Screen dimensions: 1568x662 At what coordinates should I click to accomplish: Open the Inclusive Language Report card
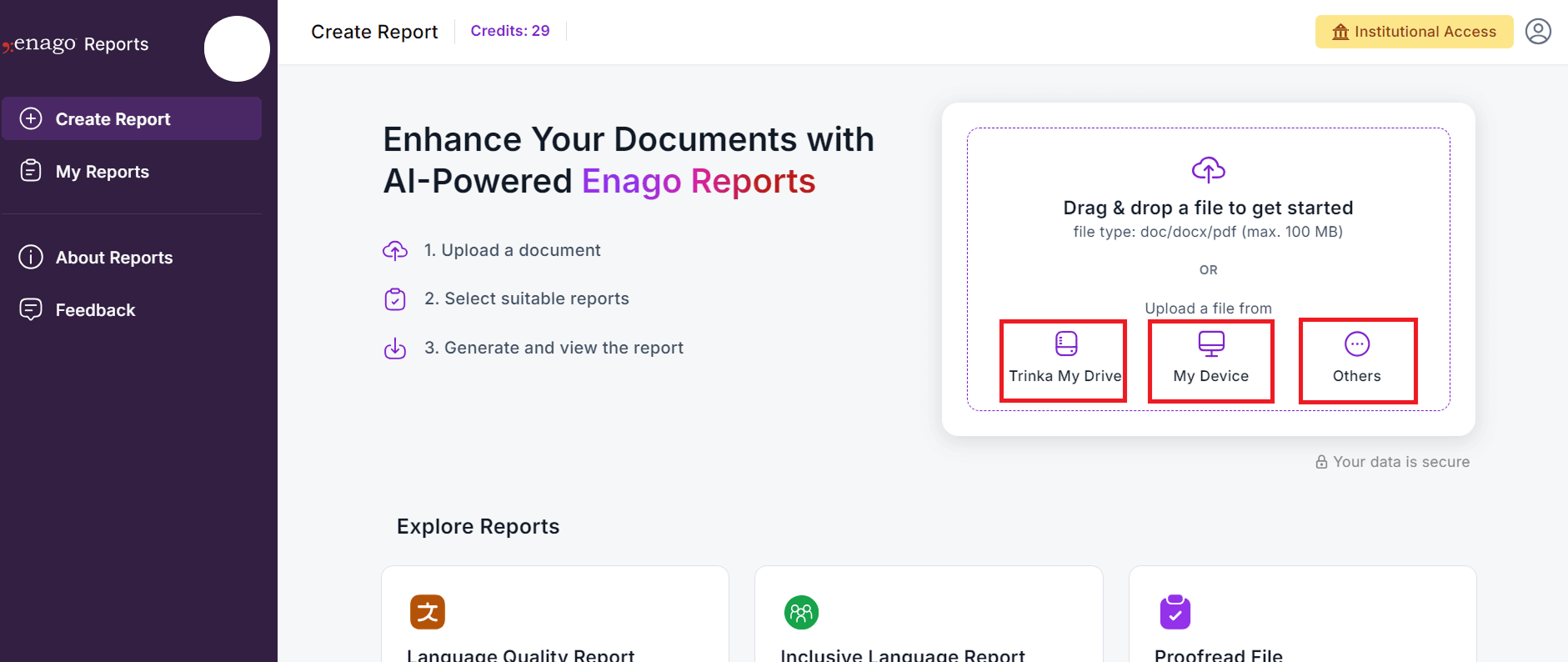pyautogui.click(x=929, y=614)
